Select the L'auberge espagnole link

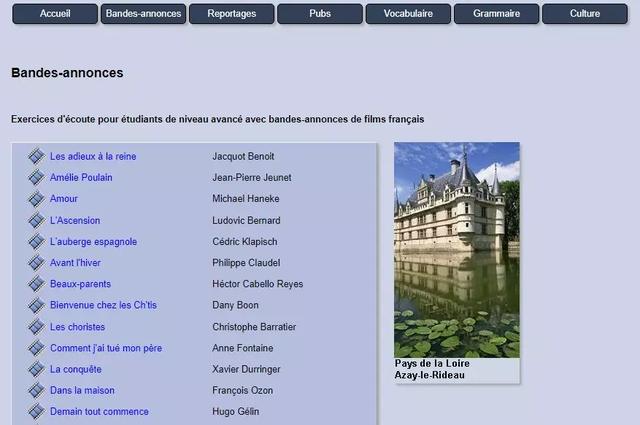click(93, 242)
